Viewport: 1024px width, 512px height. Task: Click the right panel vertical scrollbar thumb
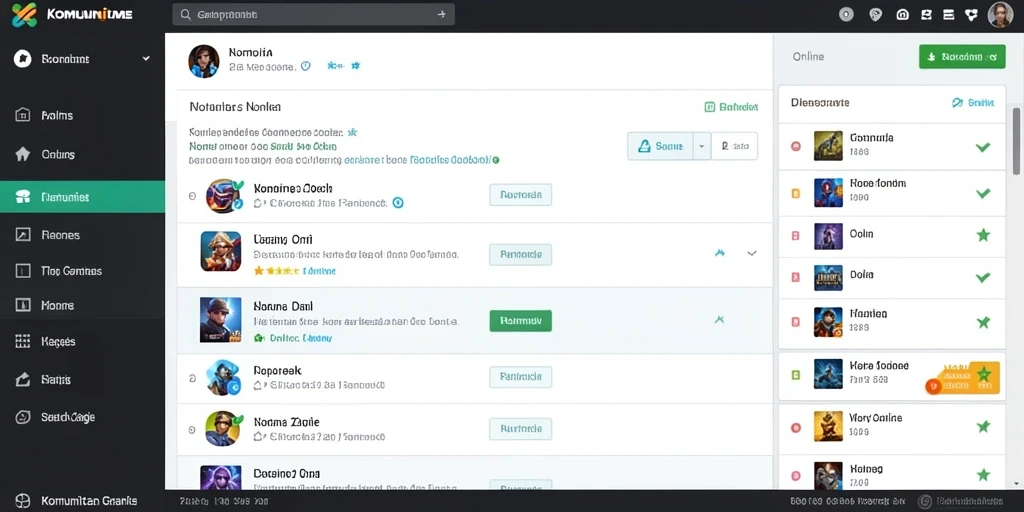coord(1017,140)
